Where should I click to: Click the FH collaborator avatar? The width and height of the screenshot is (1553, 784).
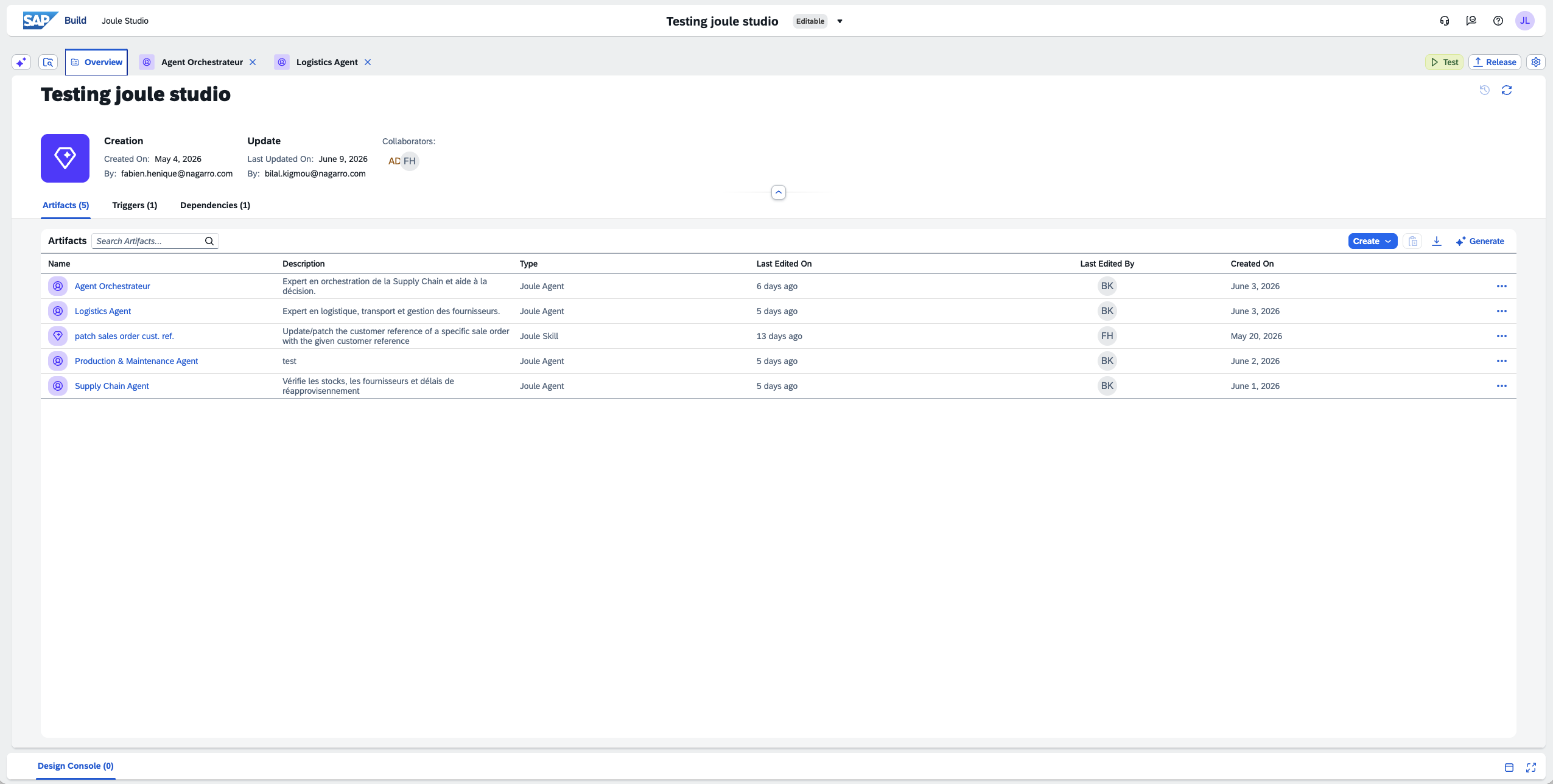[410, 161]
